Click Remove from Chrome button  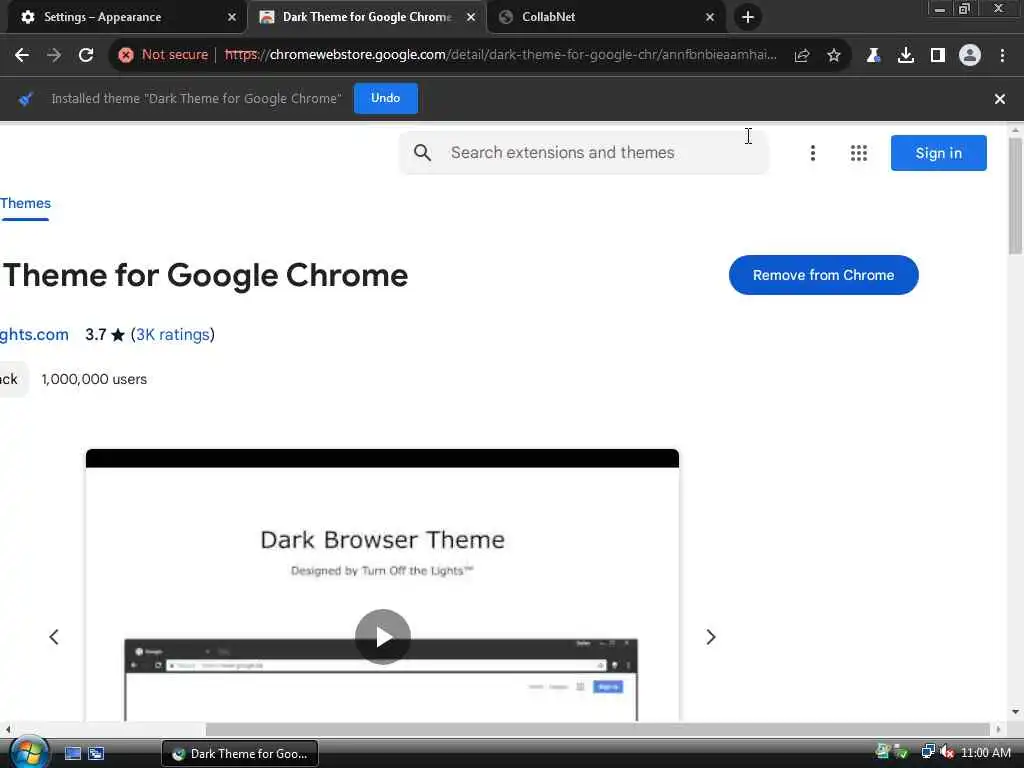click(824, 275)
